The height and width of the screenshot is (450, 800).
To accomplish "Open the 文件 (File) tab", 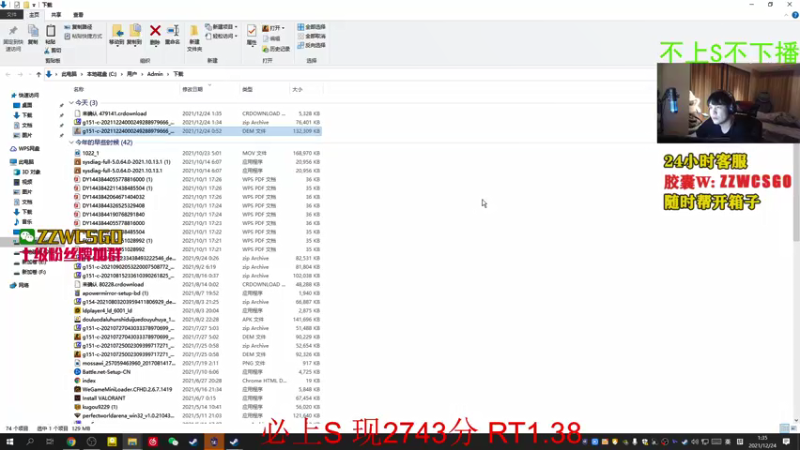I will point(11,15).
